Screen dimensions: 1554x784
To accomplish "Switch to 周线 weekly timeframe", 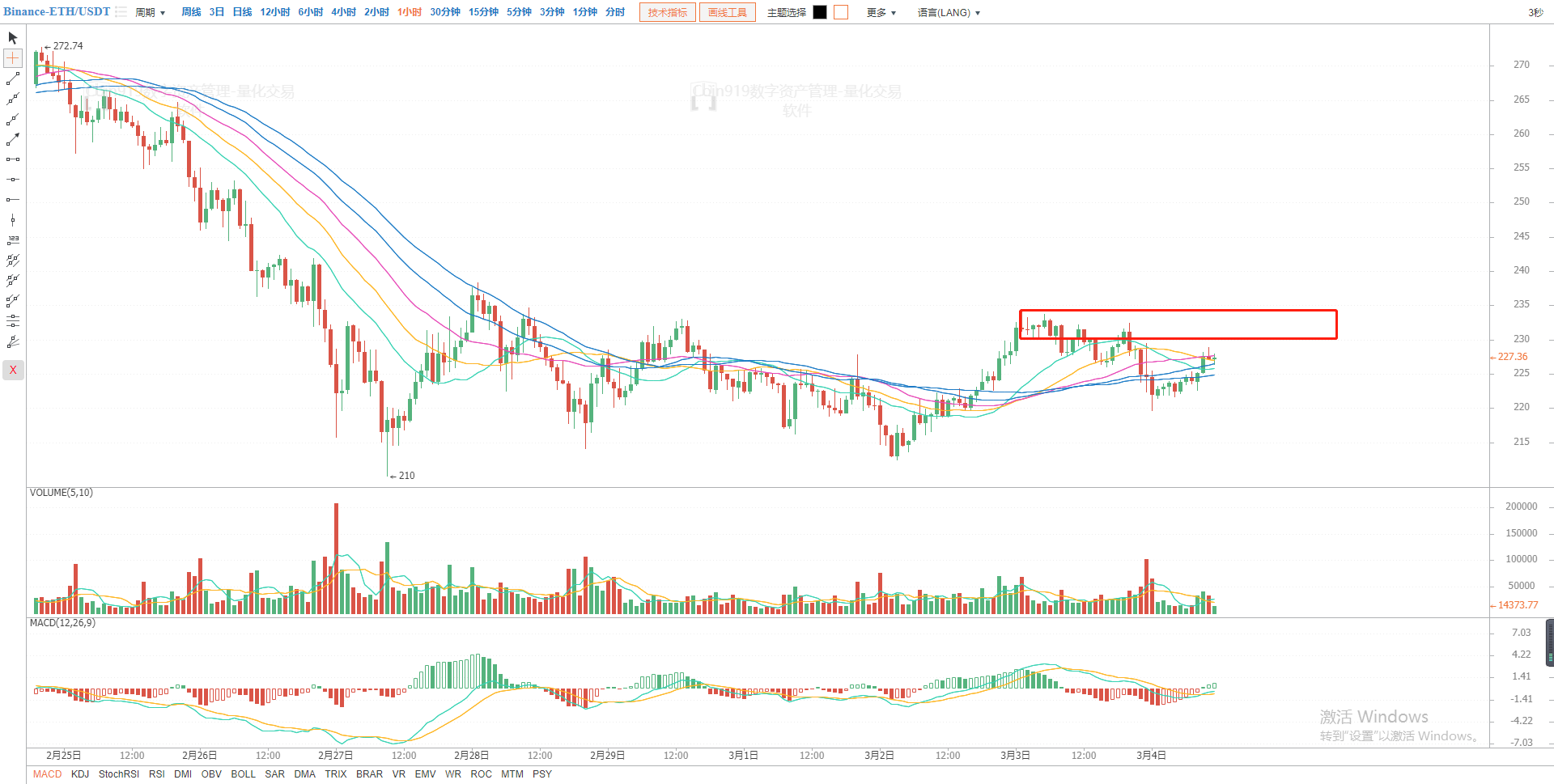I will [x=191, y=12].
